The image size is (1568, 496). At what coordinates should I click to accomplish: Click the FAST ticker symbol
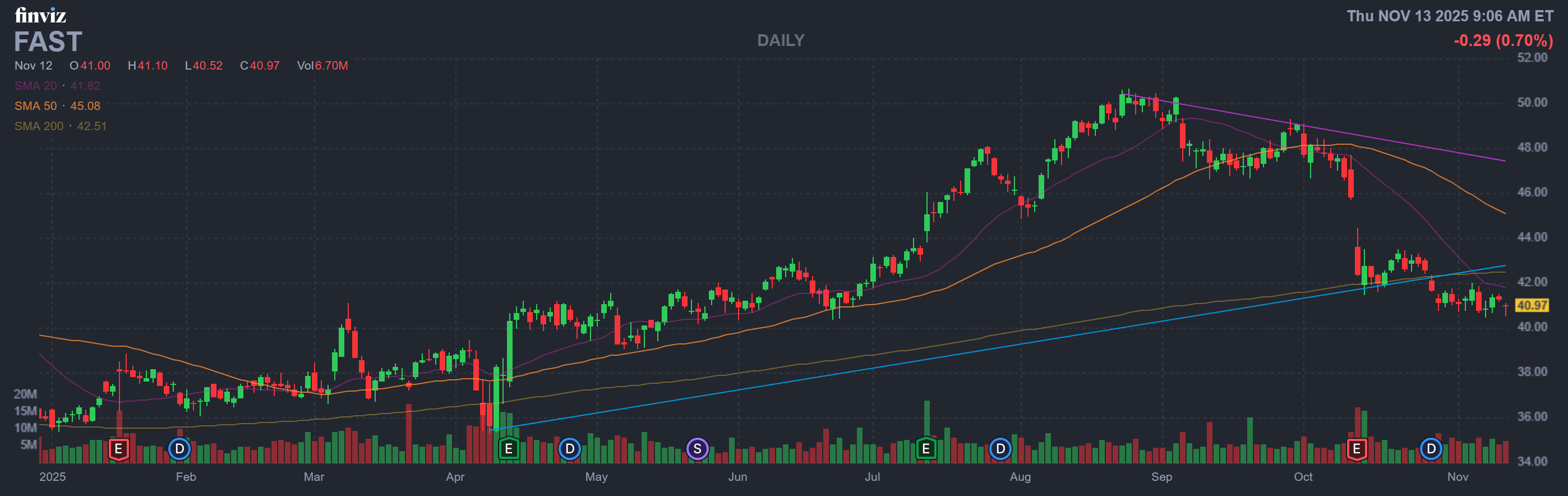[x=48, y=42]
